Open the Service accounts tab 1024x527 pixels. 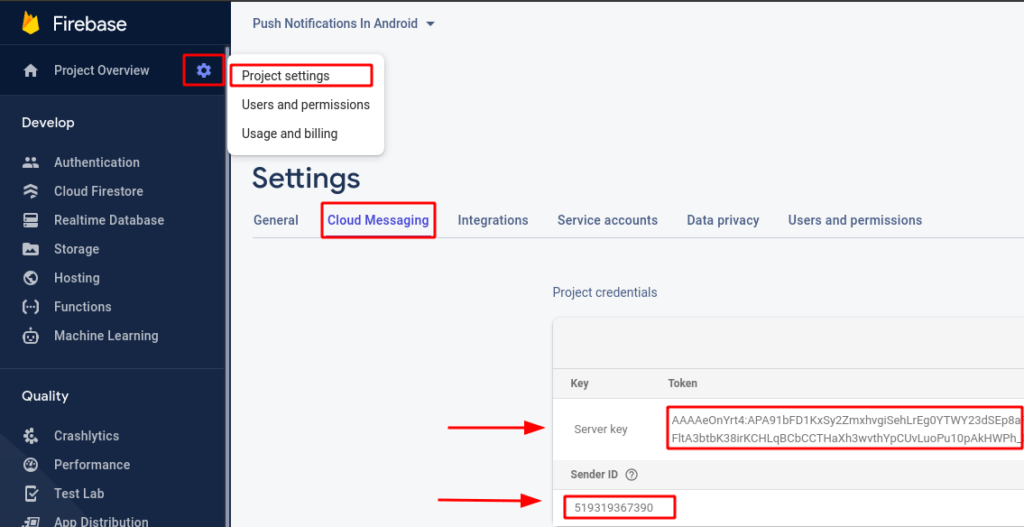(607, 220)
